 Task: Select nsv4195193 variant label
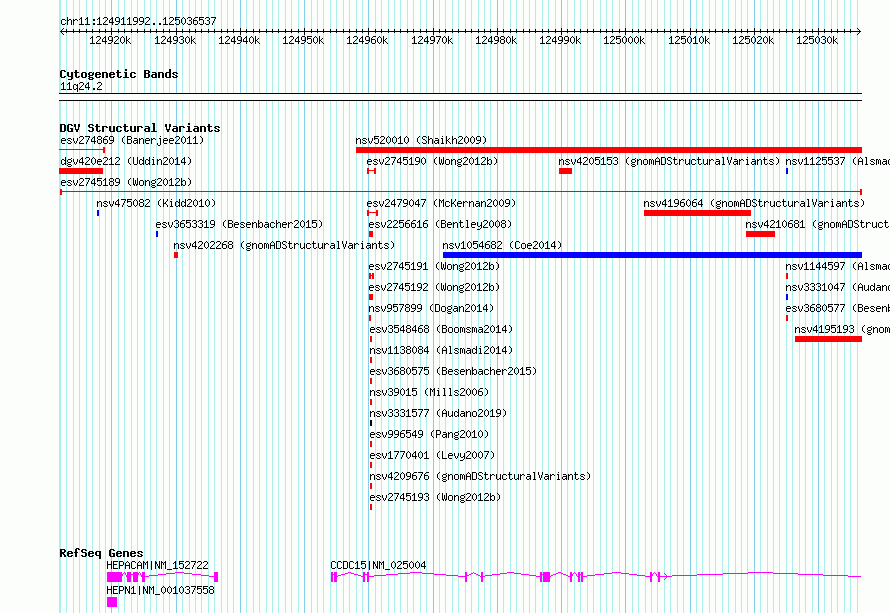click(x=842, y=329)
